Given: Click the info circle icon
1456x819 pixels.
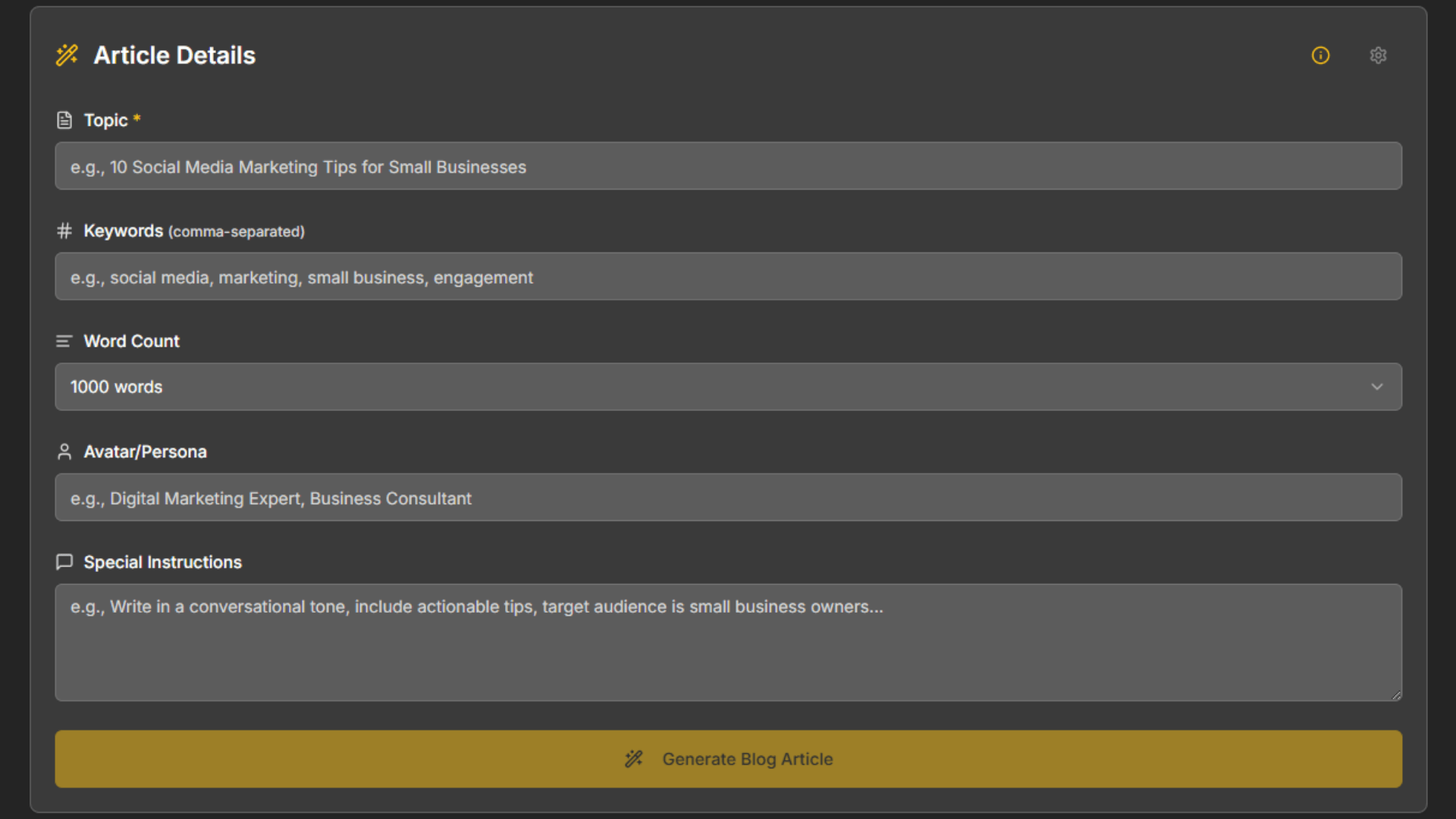Looking at the screenshot, I should click(x=1320, y=55).
